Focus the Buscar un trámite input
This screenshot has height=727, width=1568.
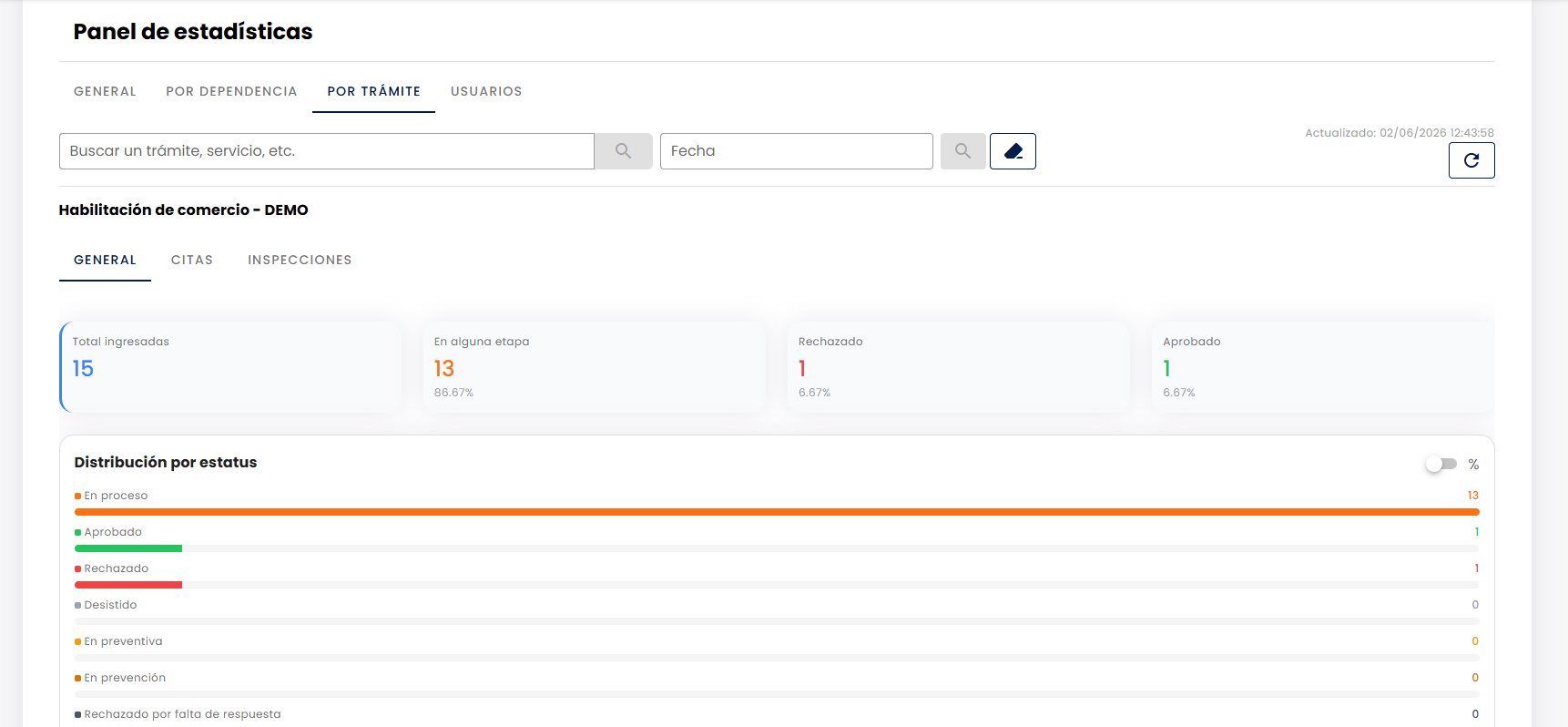[x=327, y=151]
